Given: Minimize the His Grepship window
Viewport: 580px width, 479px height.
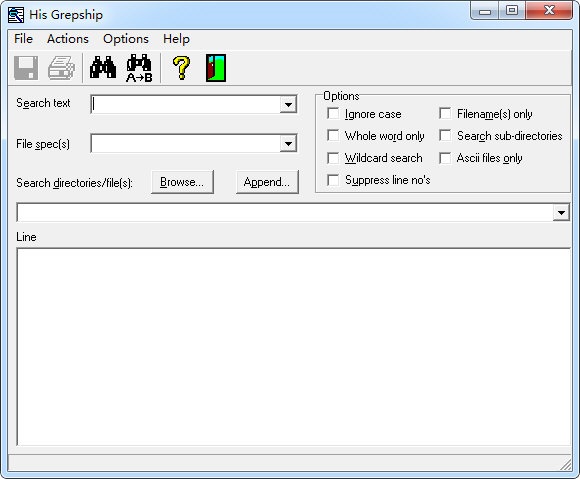Looking at the screenshot, I should coord(485,11).
